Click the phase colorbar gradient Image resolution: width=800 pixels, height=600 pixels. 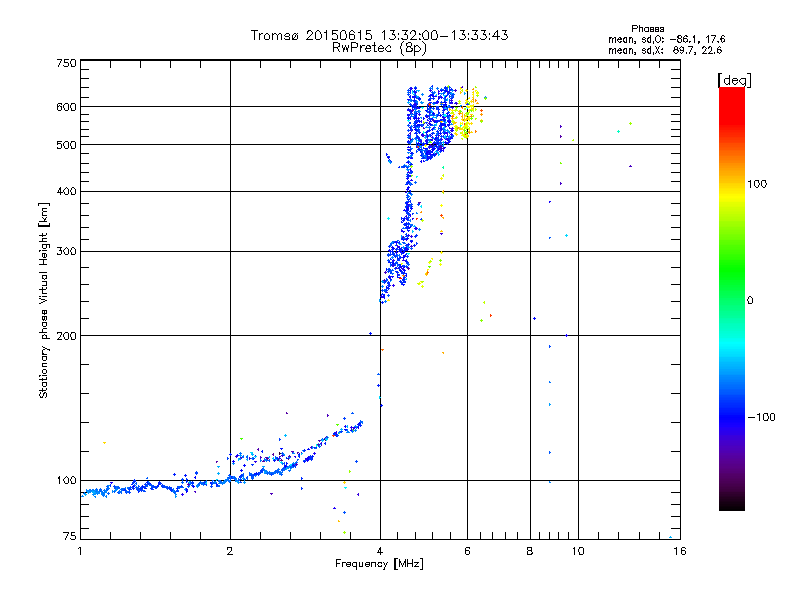732,298
